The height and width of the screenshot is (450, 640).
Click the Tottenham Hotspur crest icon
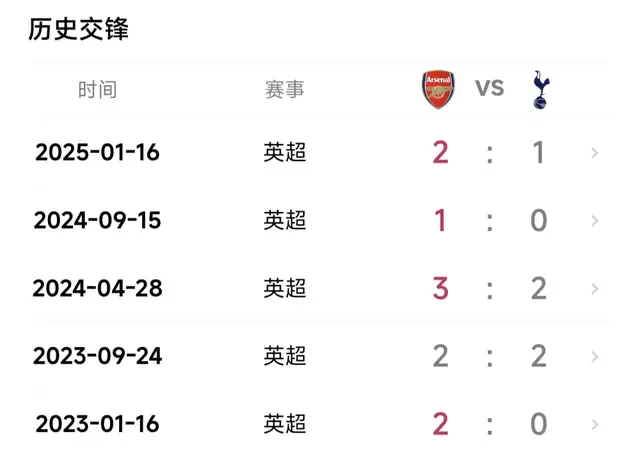point(540,89)
